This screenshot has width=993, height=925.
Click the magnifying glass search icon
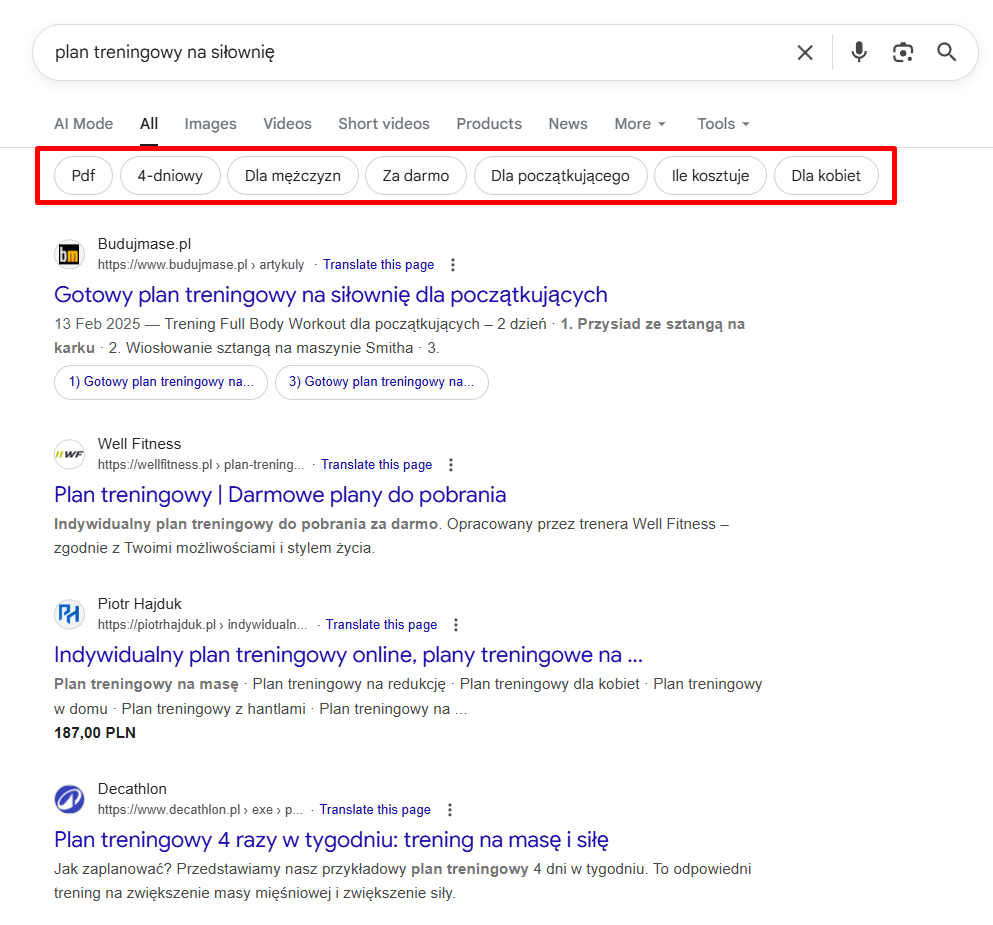[x=946, y=52]
